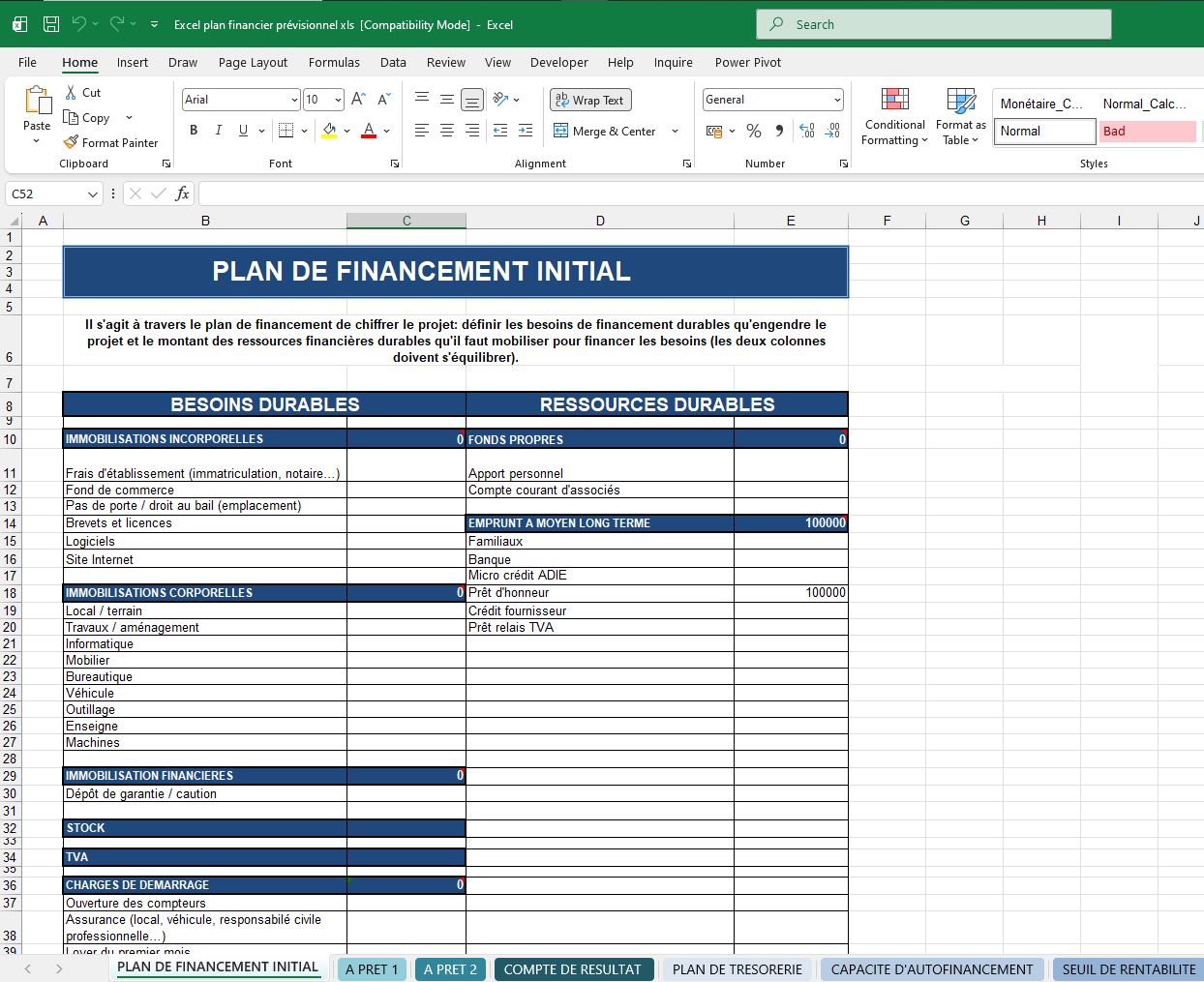Click the Select All corner triangle
This screenshot has height=982, width=1204.
click(12, 221)
